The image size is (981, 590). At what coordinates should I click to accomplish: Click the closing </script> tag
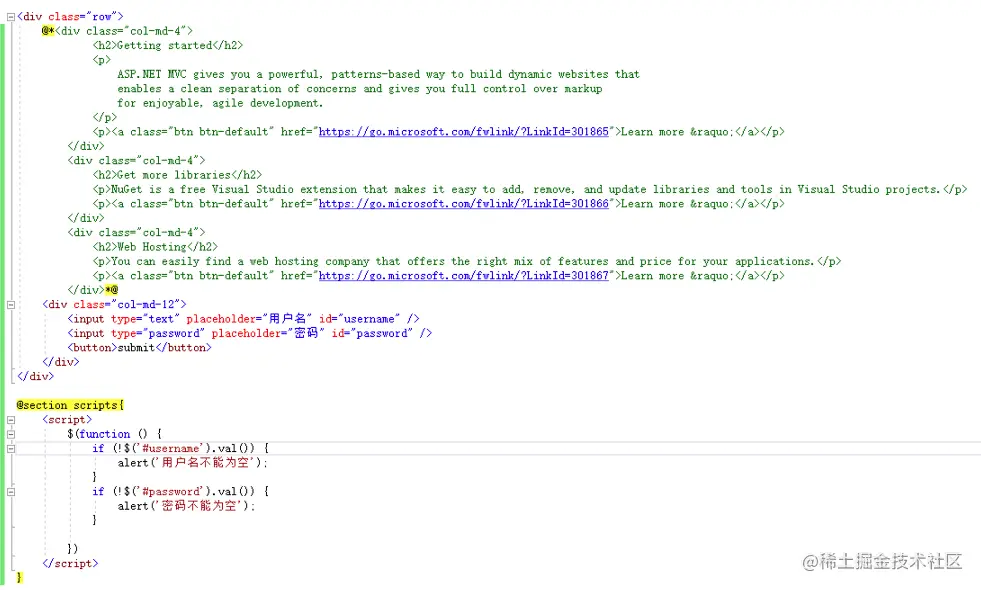[70, 564]
